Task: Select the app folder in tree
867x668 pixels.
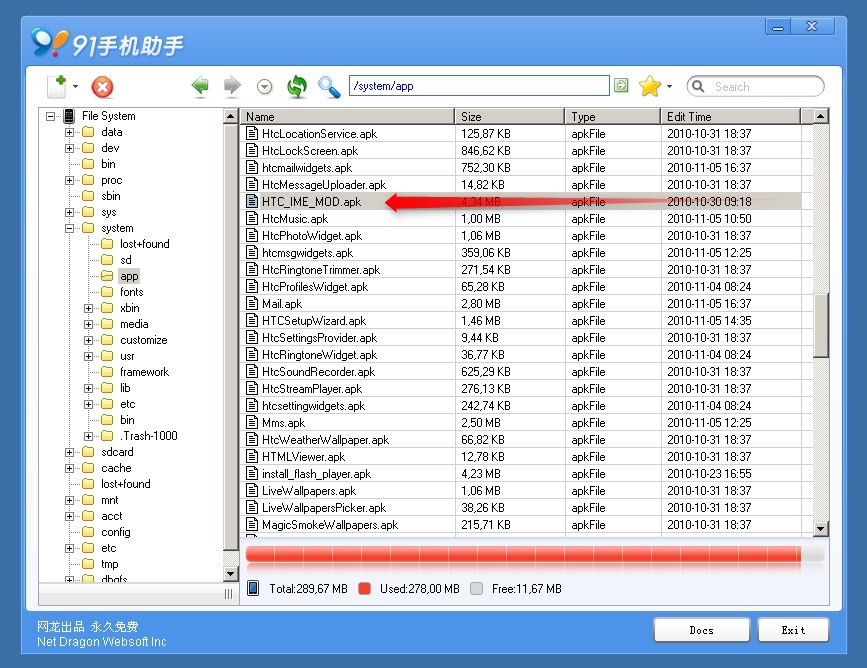Action: 129,276
